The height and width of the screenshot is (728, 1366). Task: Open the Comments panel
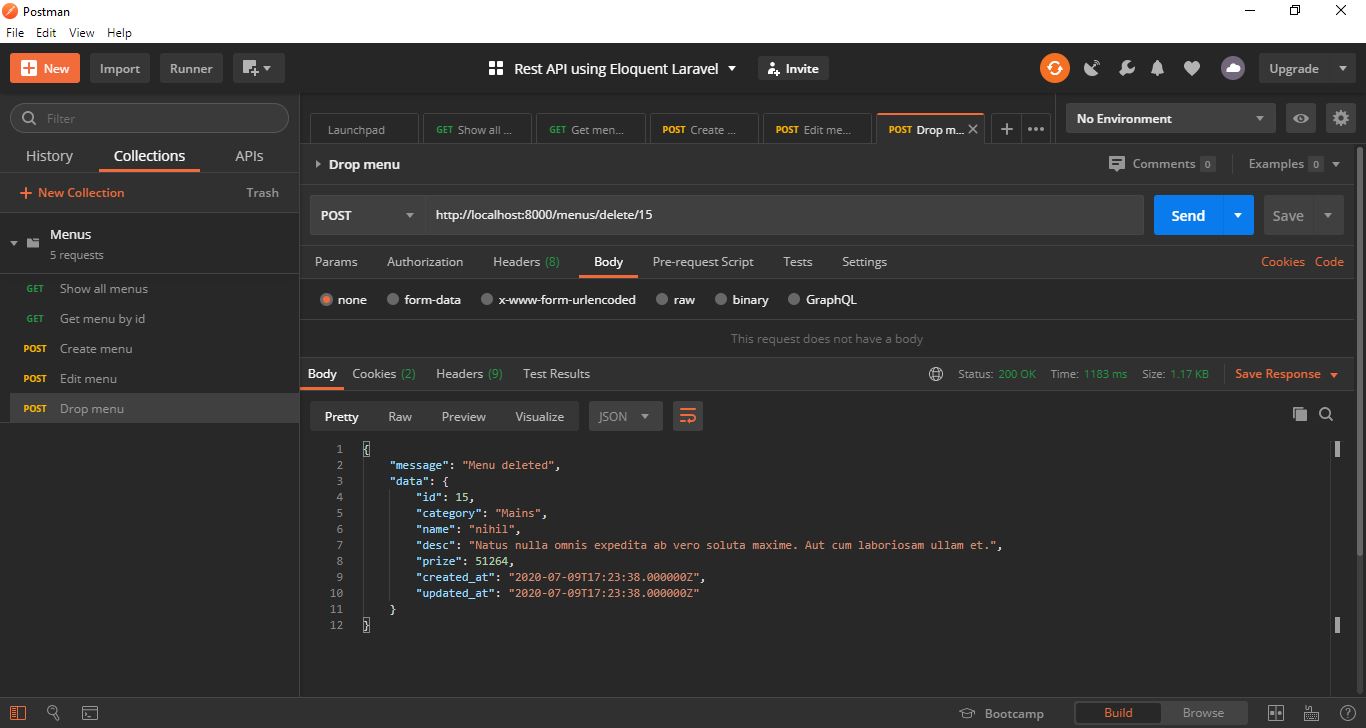coord(1162,164)
